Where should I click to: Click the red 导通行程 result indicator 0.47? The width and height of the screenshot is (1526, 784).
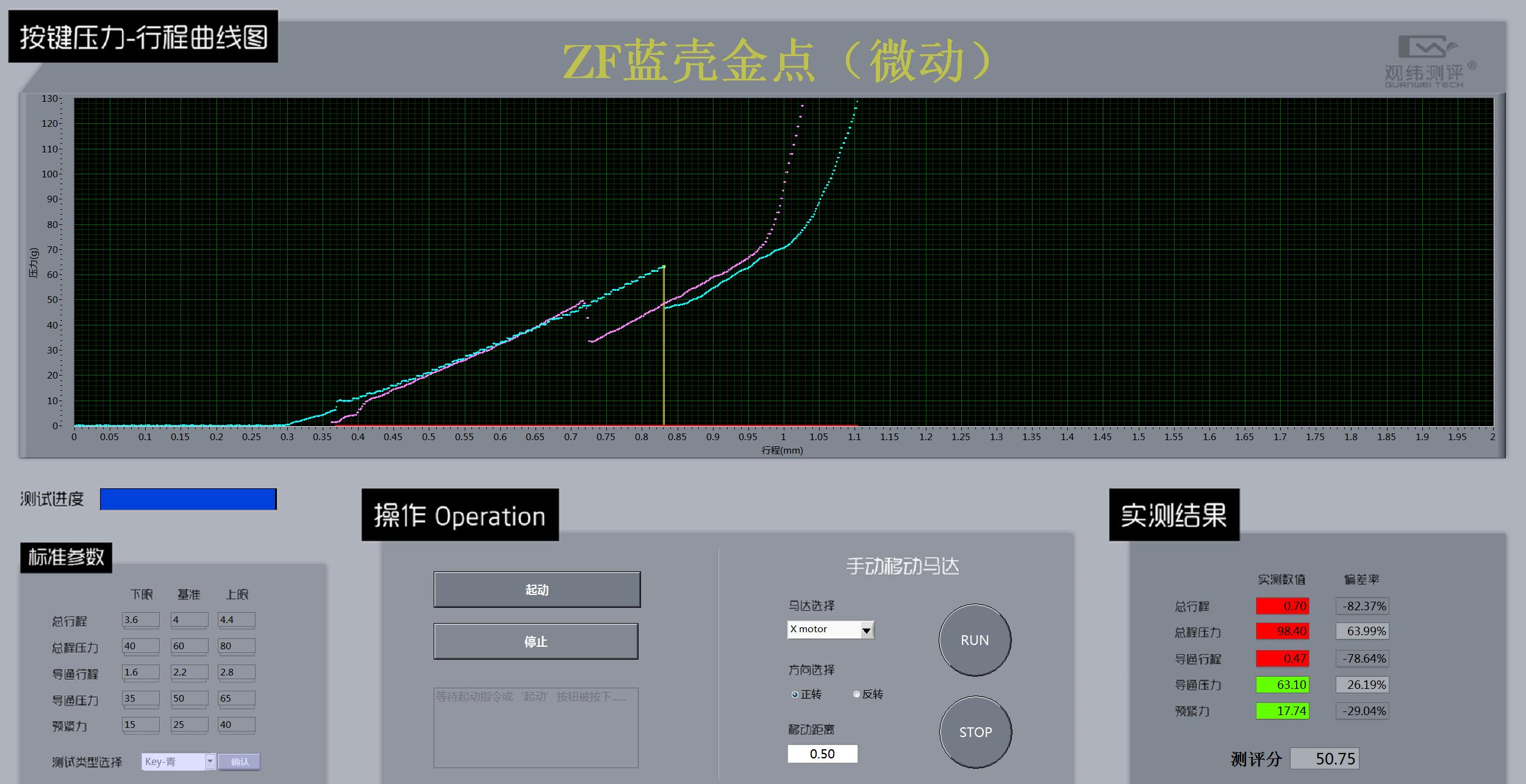point(1283,658)
